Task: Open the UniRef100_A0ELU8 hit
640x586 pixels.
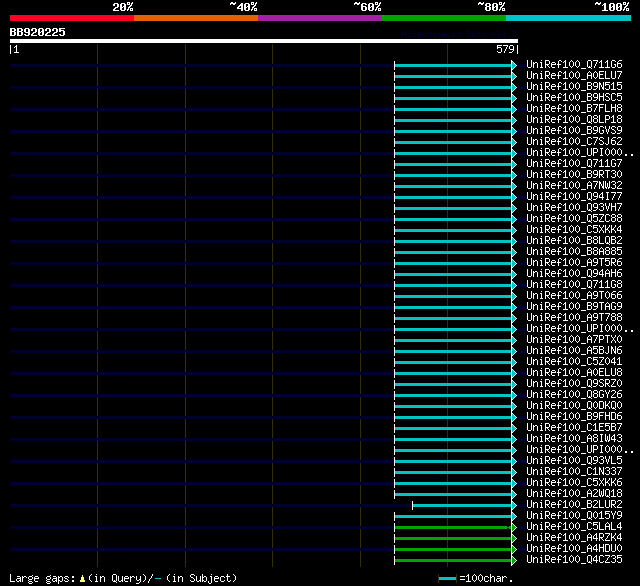Action: pos(574,373)
